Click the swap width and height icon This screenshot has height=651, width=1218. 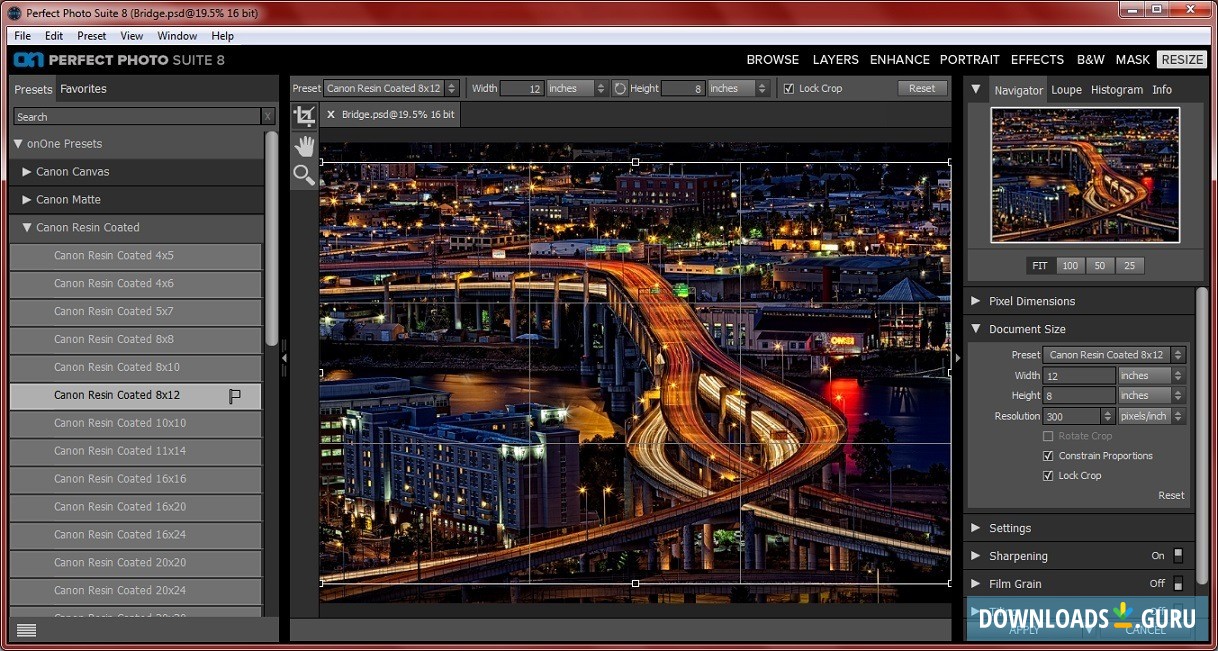pos(620,88)
